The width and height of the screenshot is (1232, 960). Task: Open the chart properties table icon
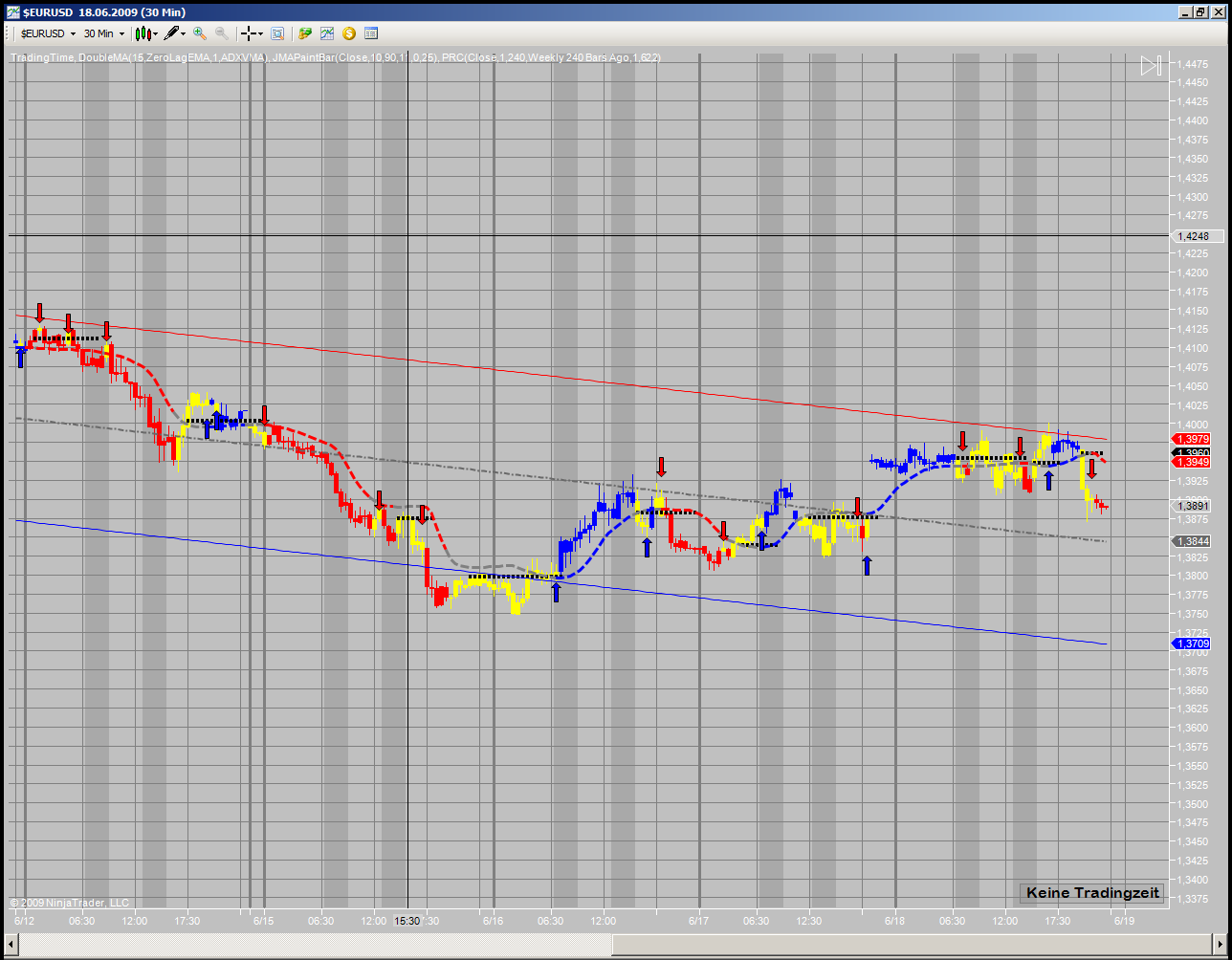371,33
